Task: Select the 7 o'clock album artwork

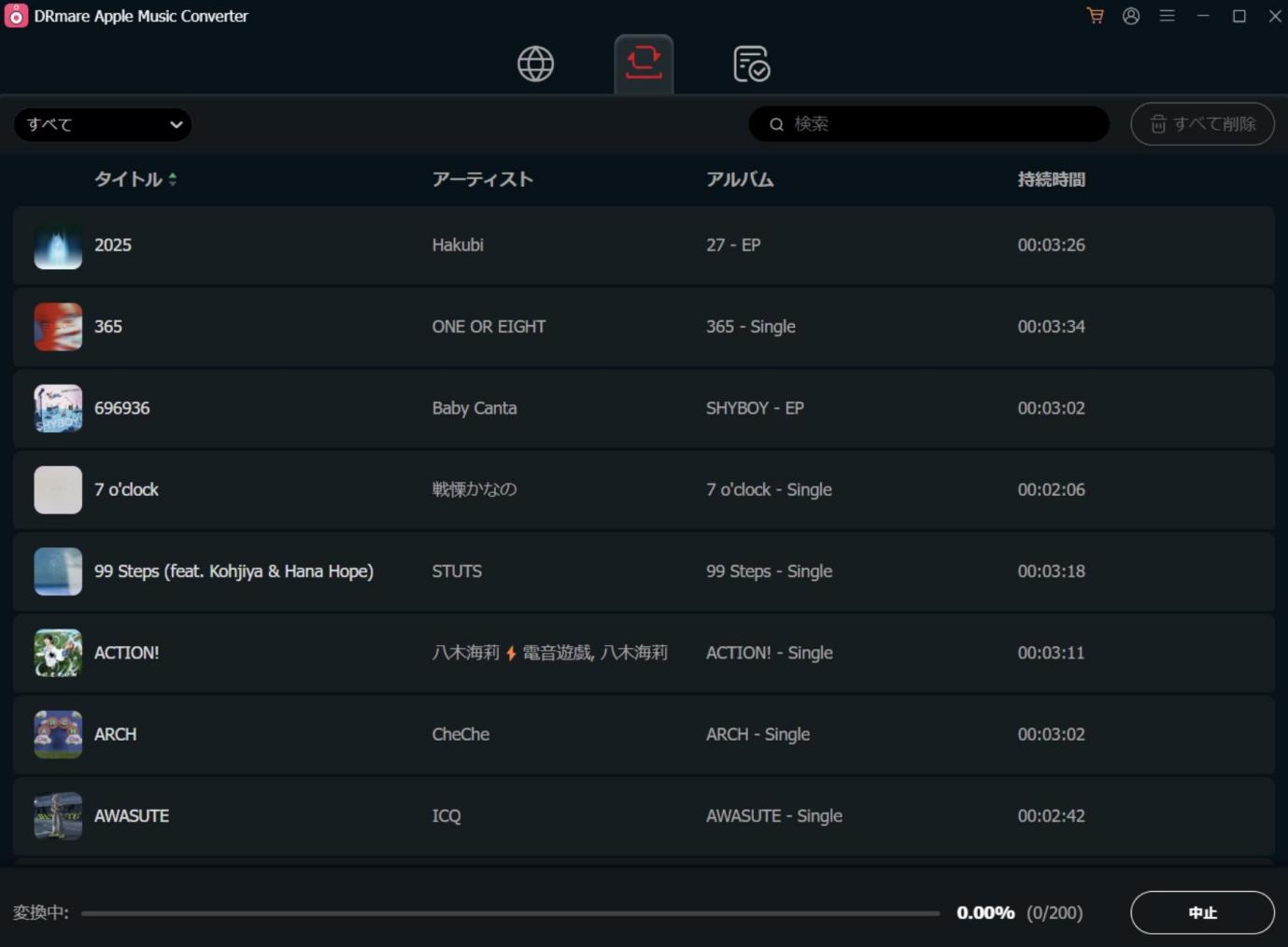Action: coord(58,489)
